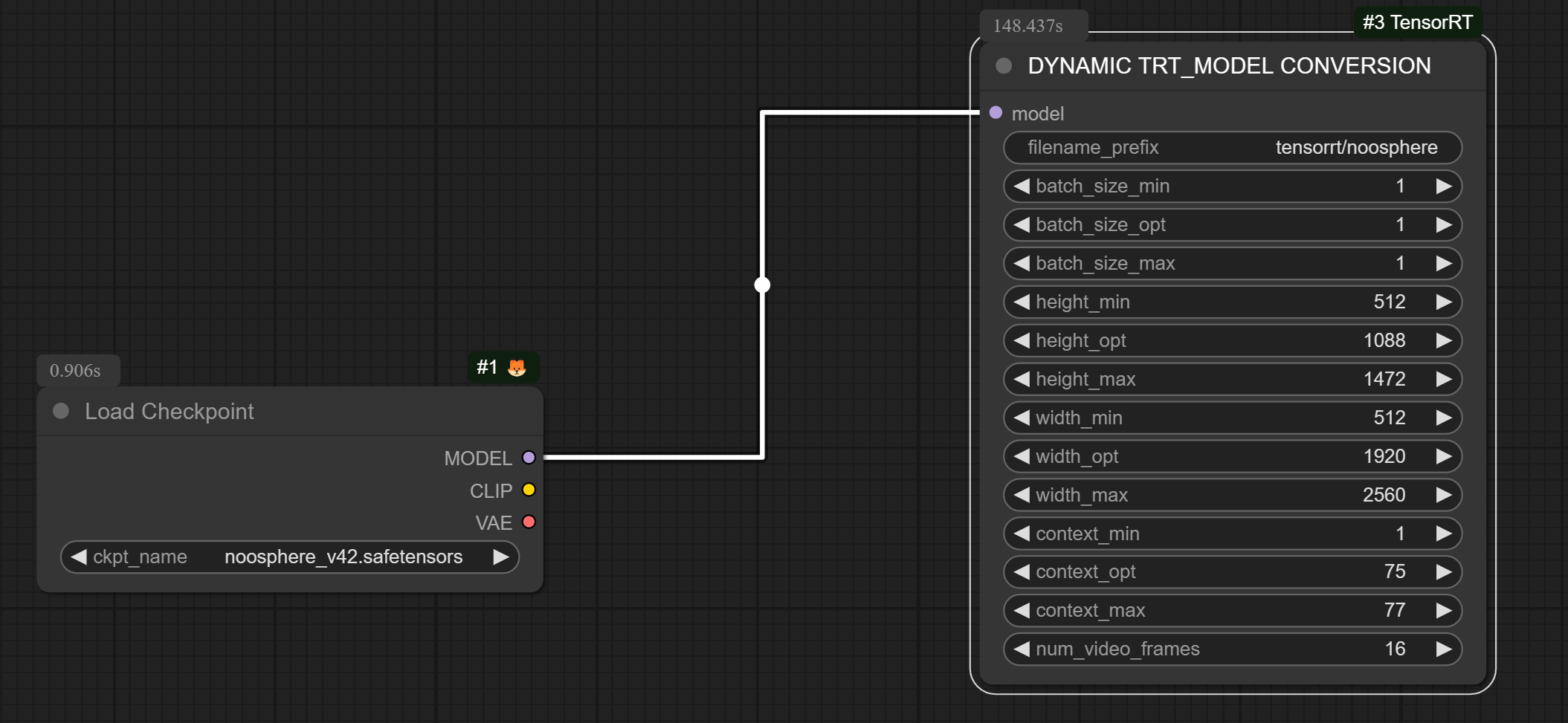Click the model input socket on TensorRT node

996,113
